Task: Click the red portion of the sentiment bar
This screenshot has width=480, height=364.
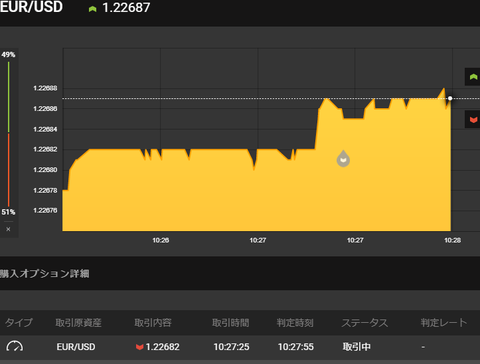Action: [x=9, y=170]
